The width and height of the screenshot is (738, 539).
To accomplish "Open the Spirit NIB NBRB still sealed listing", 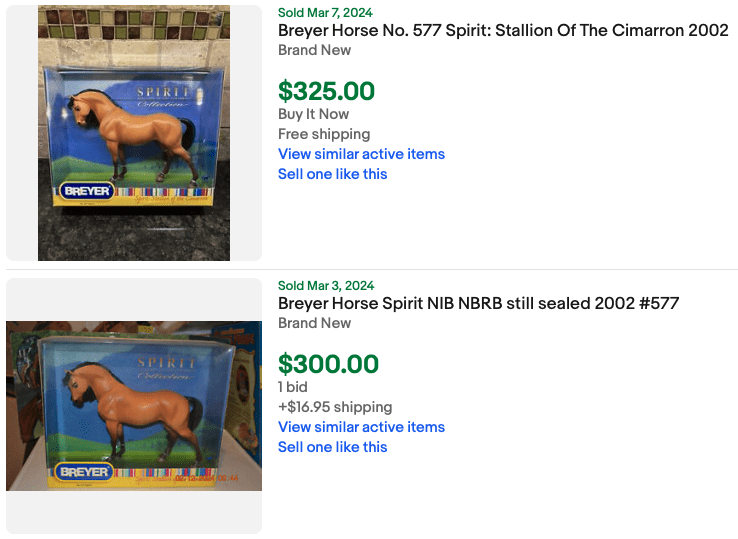I will click(x=478, y=303).
